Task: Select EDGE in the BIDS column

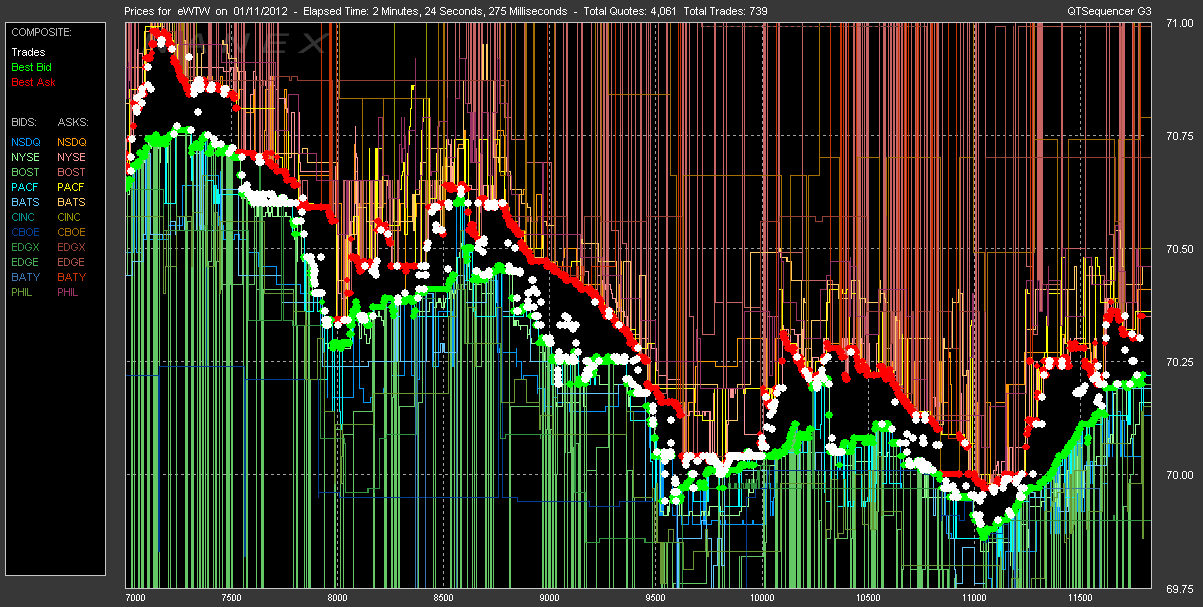Action: (x=26, y=262)
